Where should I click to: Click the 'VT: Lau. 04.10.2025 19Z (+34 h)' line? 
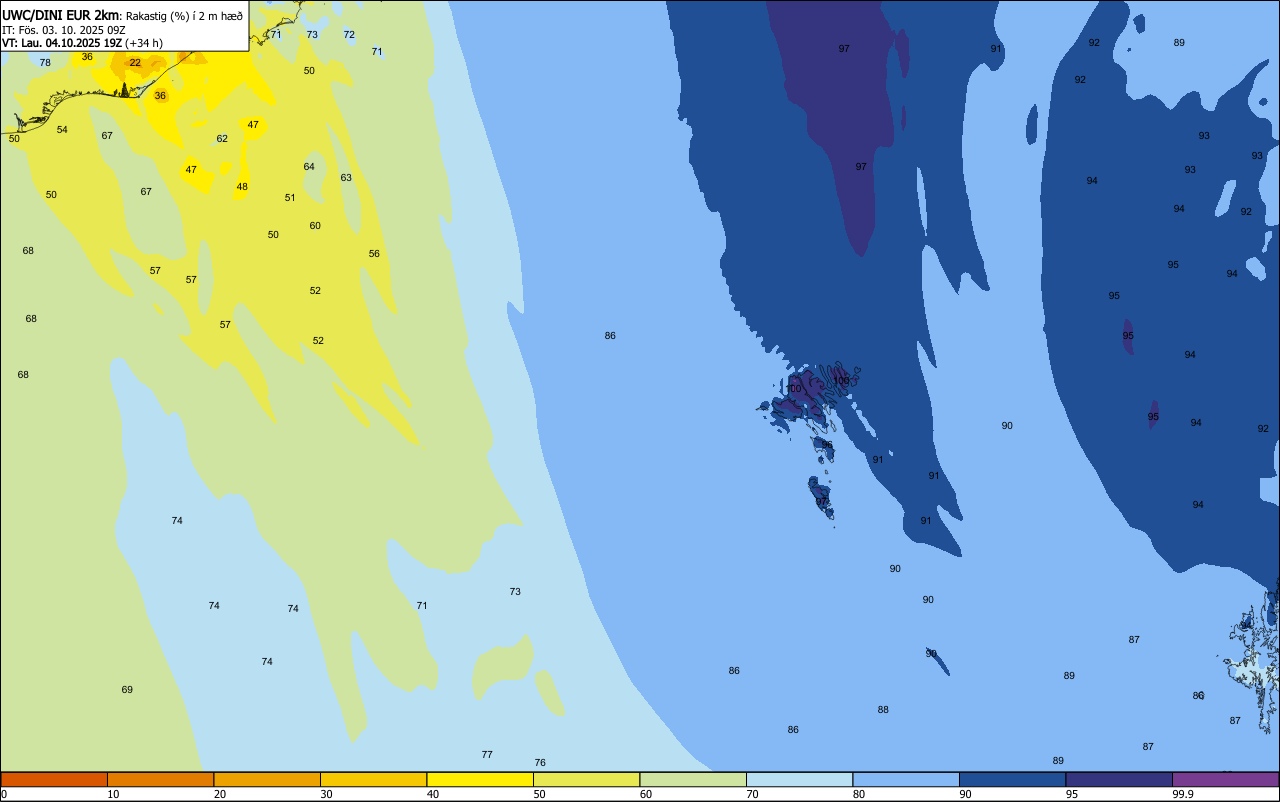click(82, 43)
